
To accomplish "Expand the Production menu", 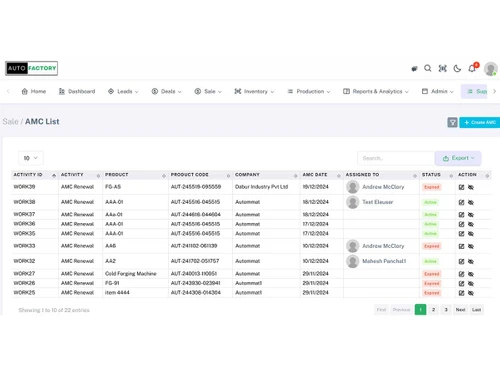I will [309, 91].
